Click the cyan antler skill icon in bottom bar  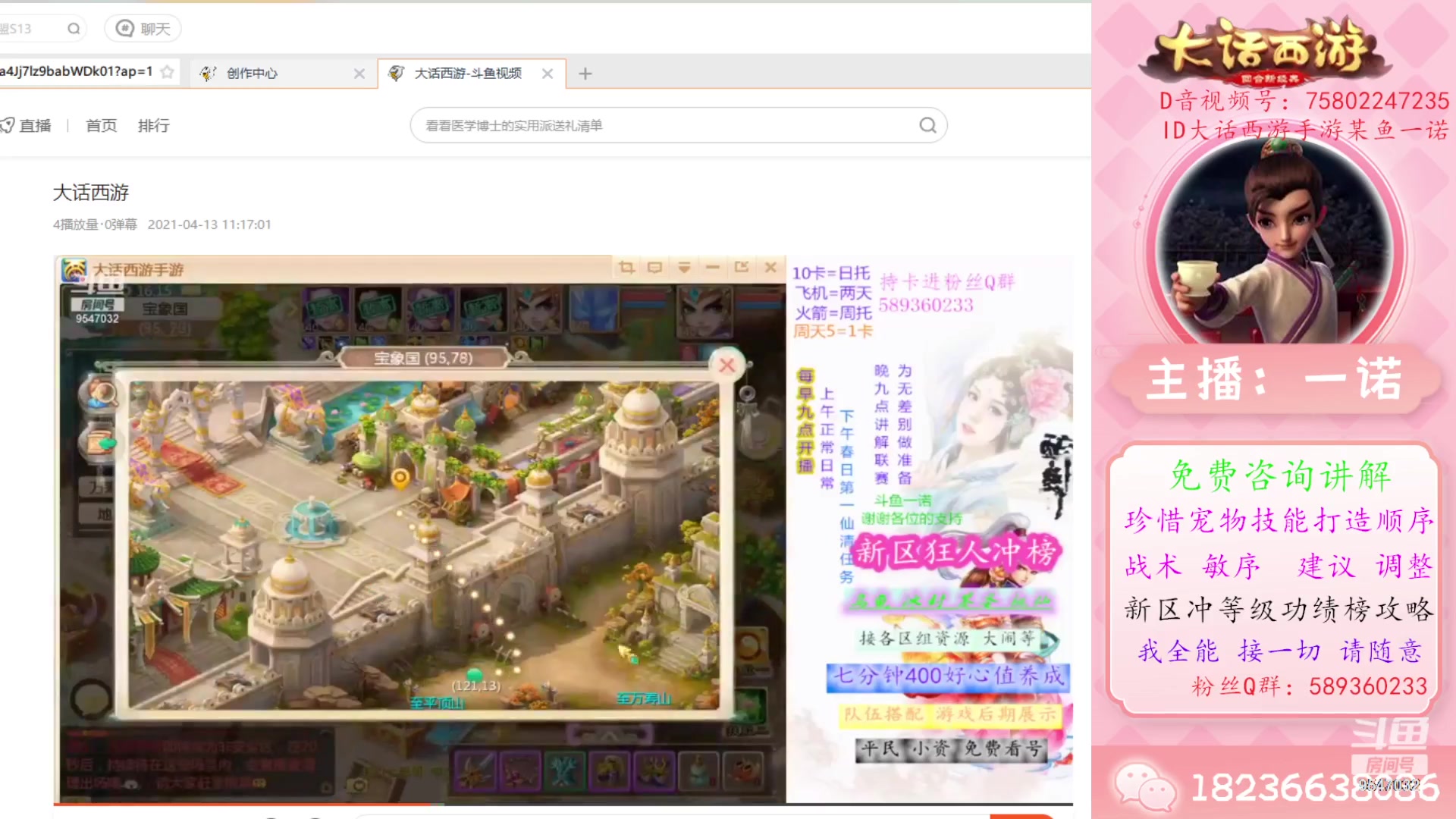564,770
